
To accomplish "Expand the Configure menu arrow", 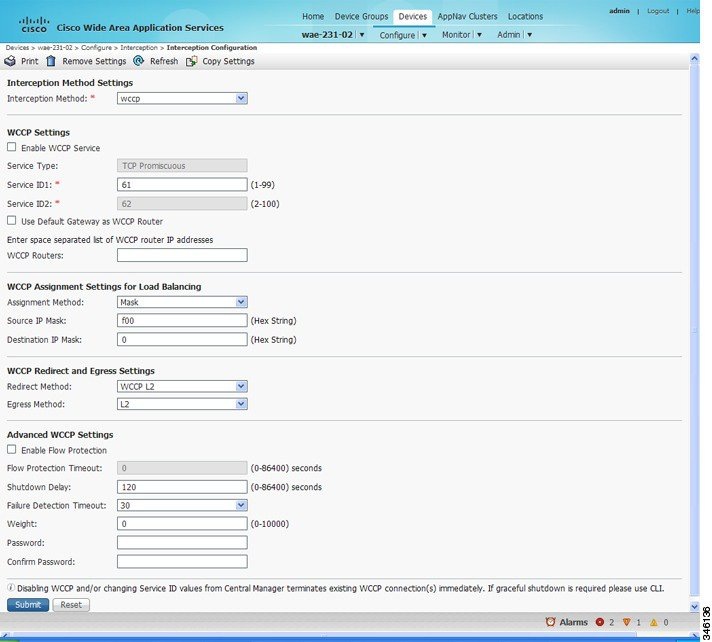I will 424,35.
